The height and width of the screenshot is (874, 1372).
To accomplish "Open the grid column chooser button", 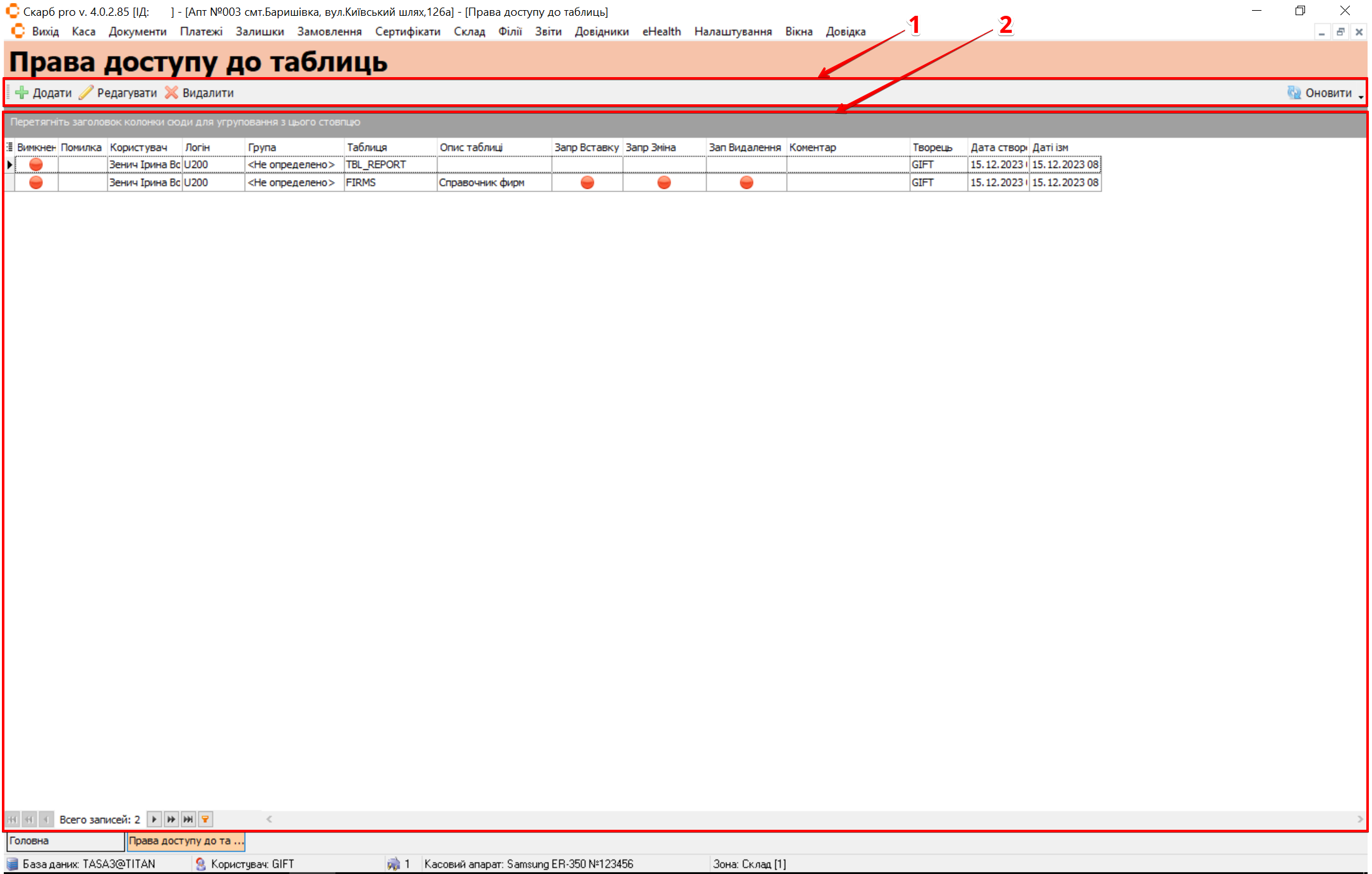I will 9,147.
